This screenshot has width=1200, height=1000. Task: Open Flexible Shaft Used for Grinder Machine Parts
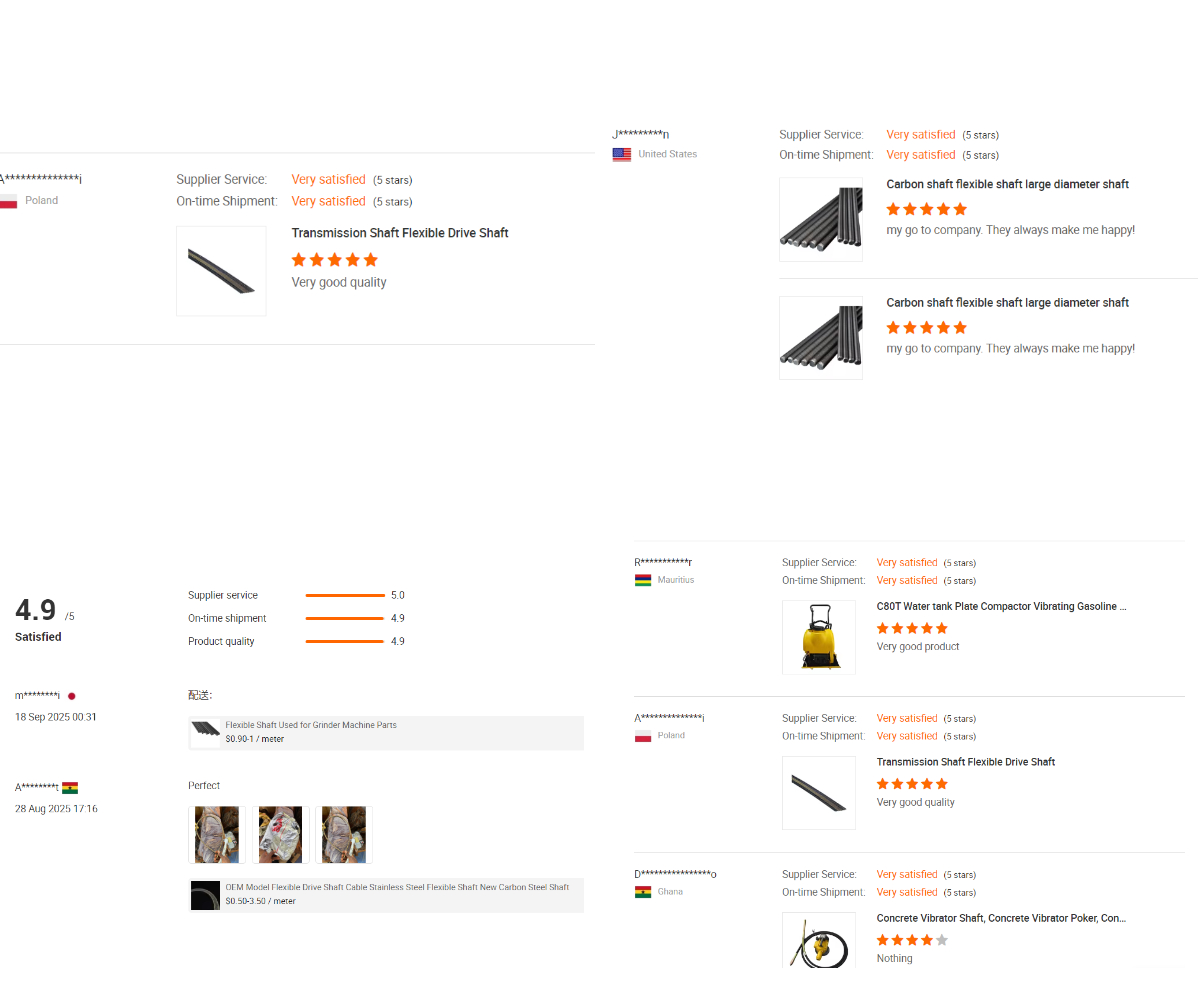[x=311, y=725]
